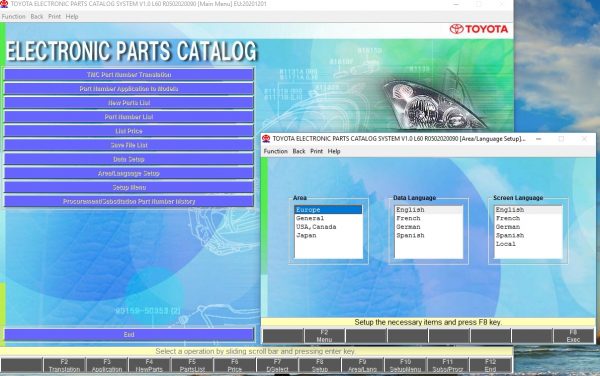Image resolution: width=600 pixels, height=376 pixels.
Task: Click the F5 PartsList function key
Action: [x=192, y=365]
